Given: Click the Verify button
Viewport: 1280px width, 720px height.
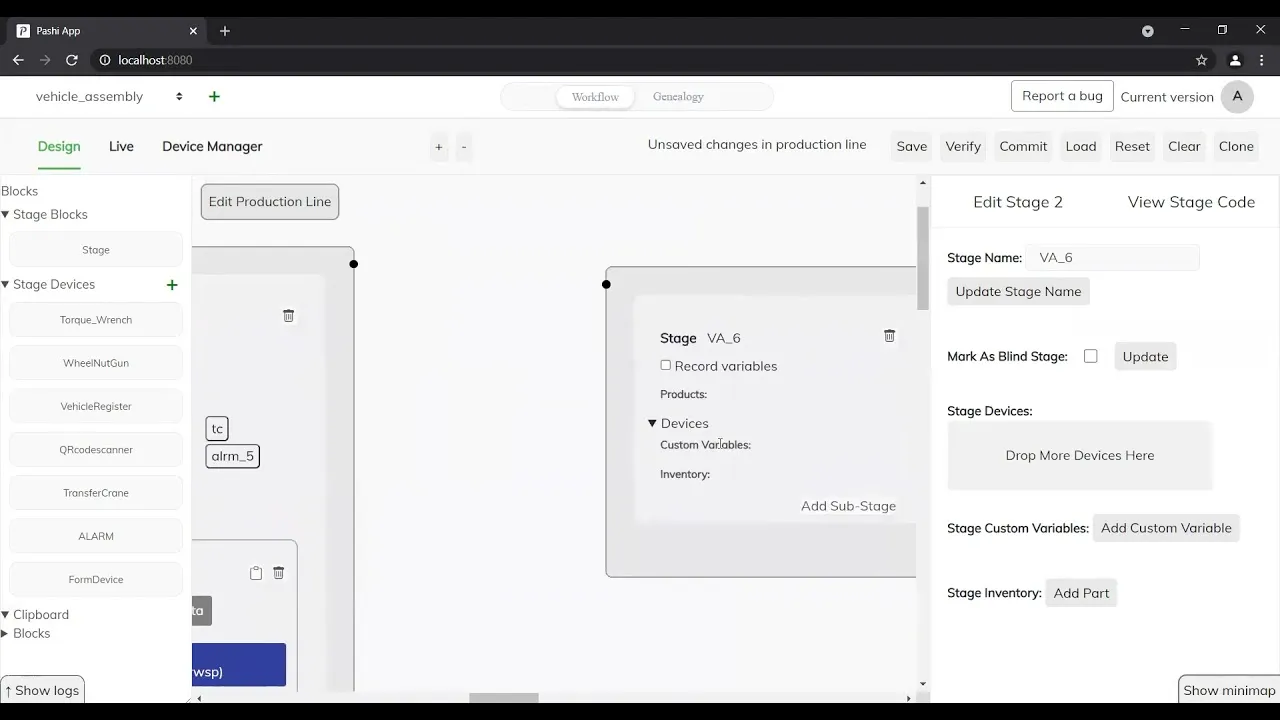Looking at the screenshot, I should (963, 146).
